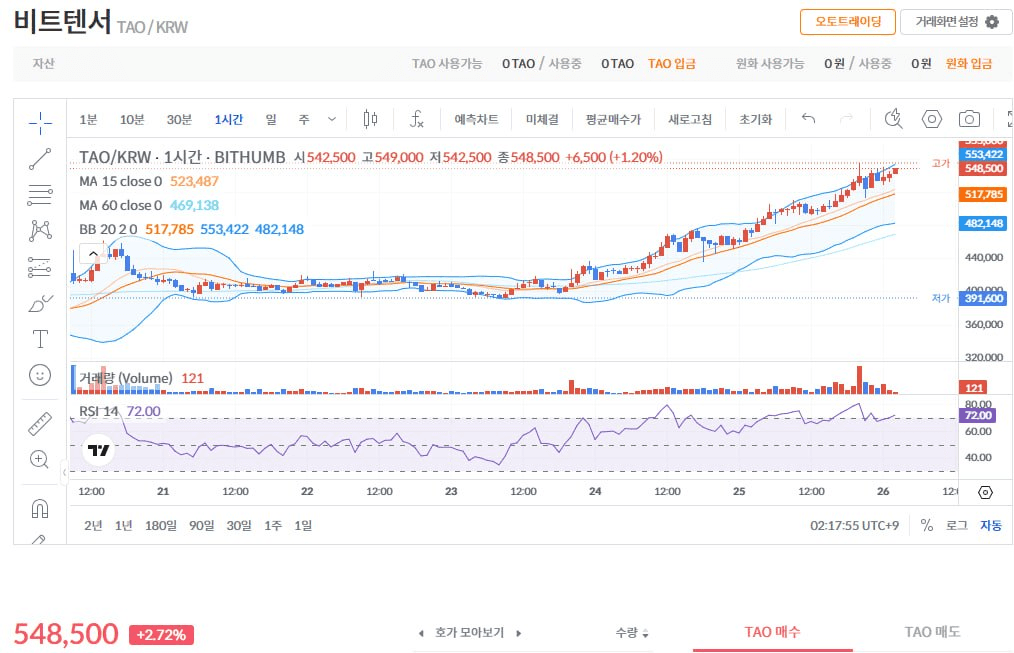This screenshot has height=653, width=1014.
Task: Open the 원화 입금 link
Action: tap(968, 64)
